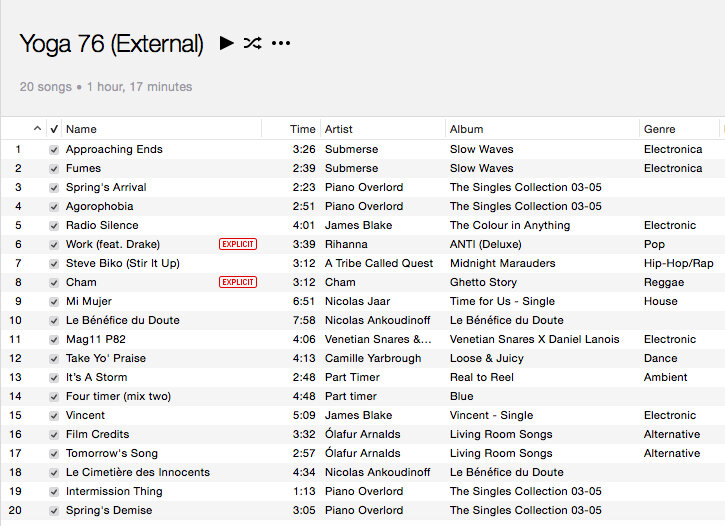The width and height of the screenshot is (725, 526).
Task: Uncheck the Fumes checkbox
Action: pyautogui.click(x=54, y=169)
